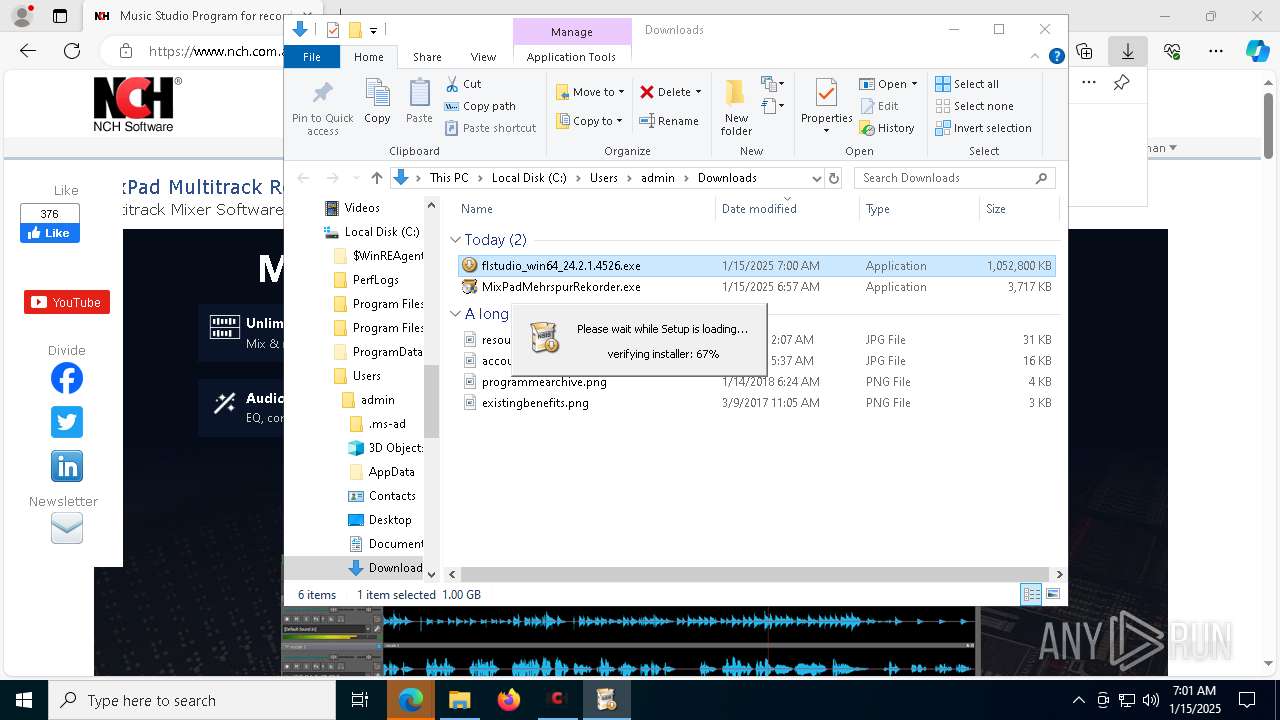Click the Rename ribbon command
The height and width of the screenshot is (720, 1280).
(669, 121)
